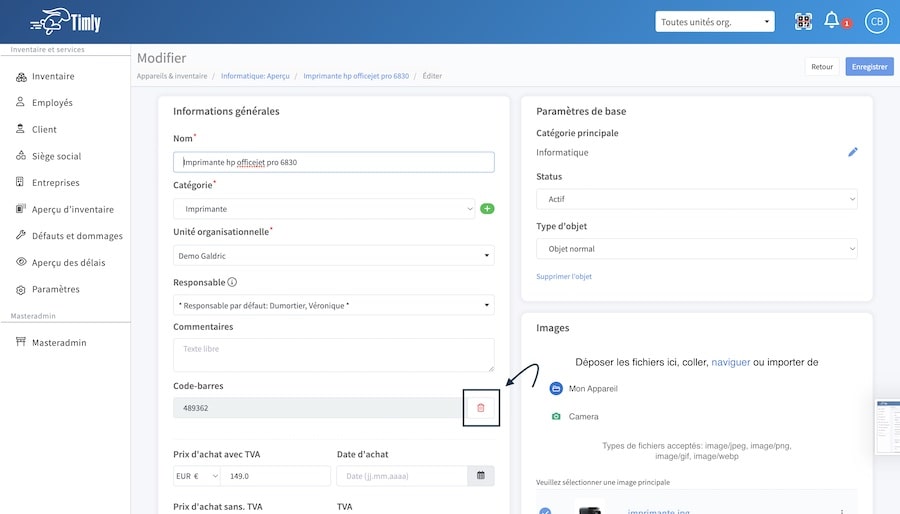Image resolution: width=900 pixels, height=514 pixels.
Task: Click the Retour button
Action: click(x=822, y=67)
